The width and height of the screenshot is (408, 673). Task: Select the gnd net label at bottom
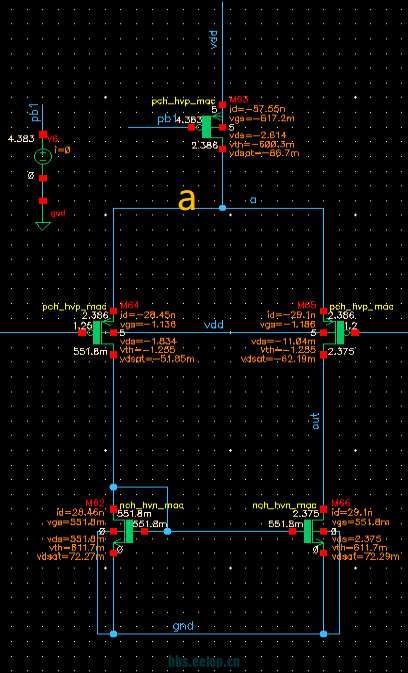click(x=183, y=625)
